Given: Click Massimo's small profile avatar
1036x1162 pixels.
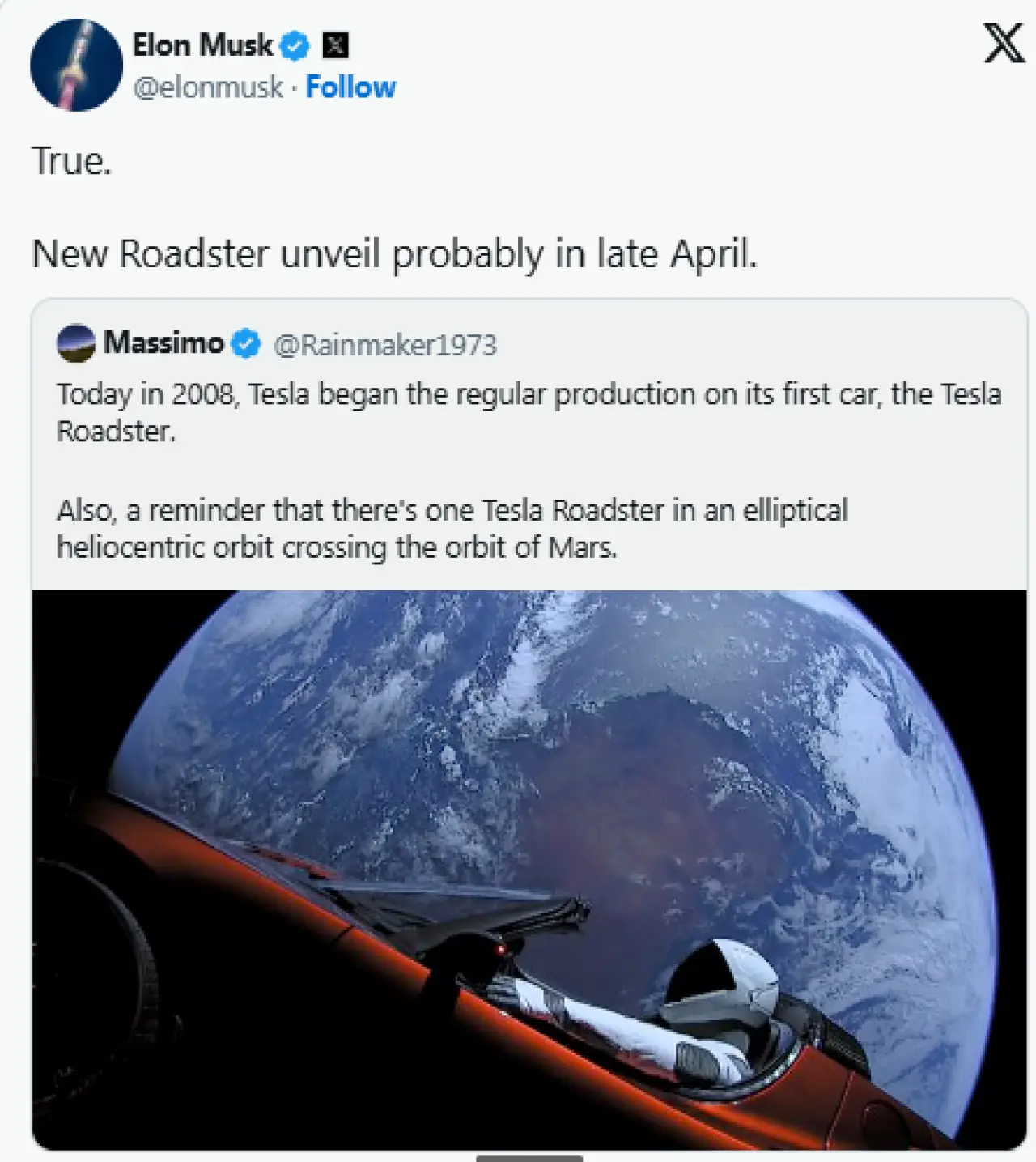Looking at the screenshot, I should tap(76, 343).
